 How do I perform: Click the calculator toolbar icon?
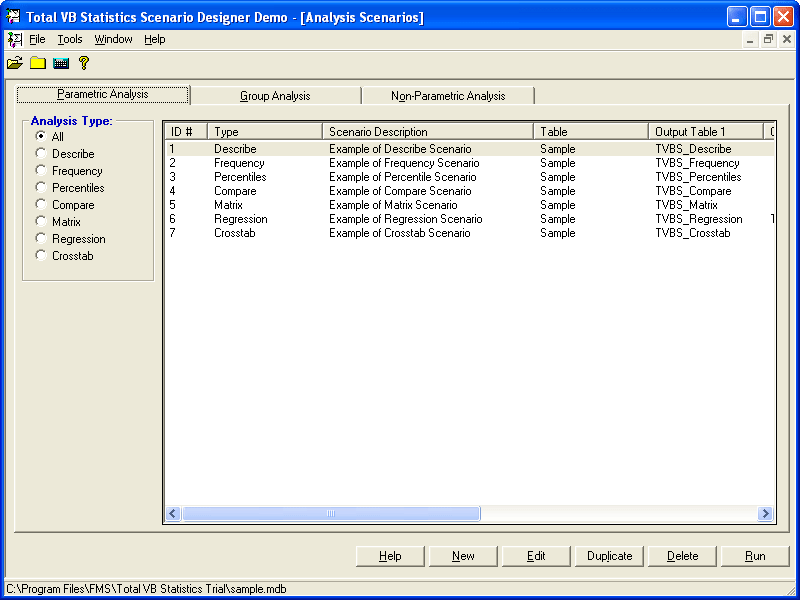[x=62, y=62]
